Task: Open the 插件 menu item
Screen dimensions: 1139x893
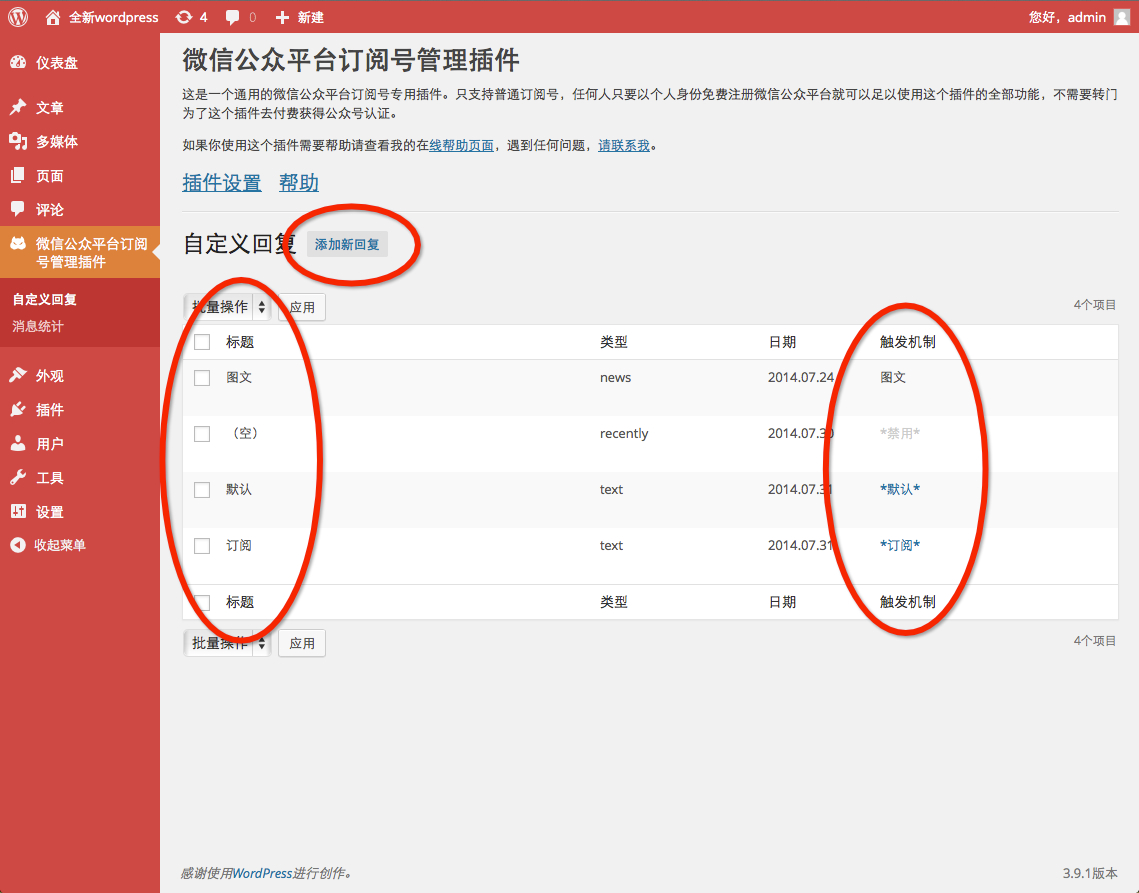Action: [x=49, y=410]
